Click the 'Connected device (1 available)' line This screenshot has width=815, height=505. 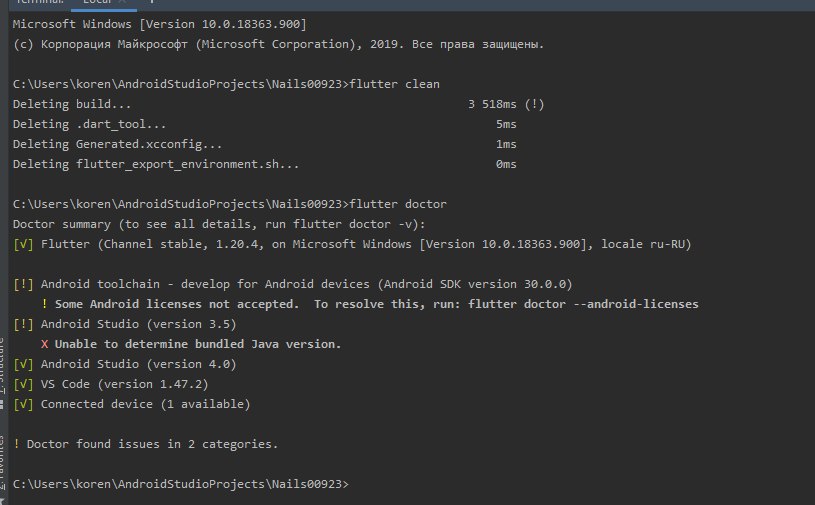pos(132,404)
